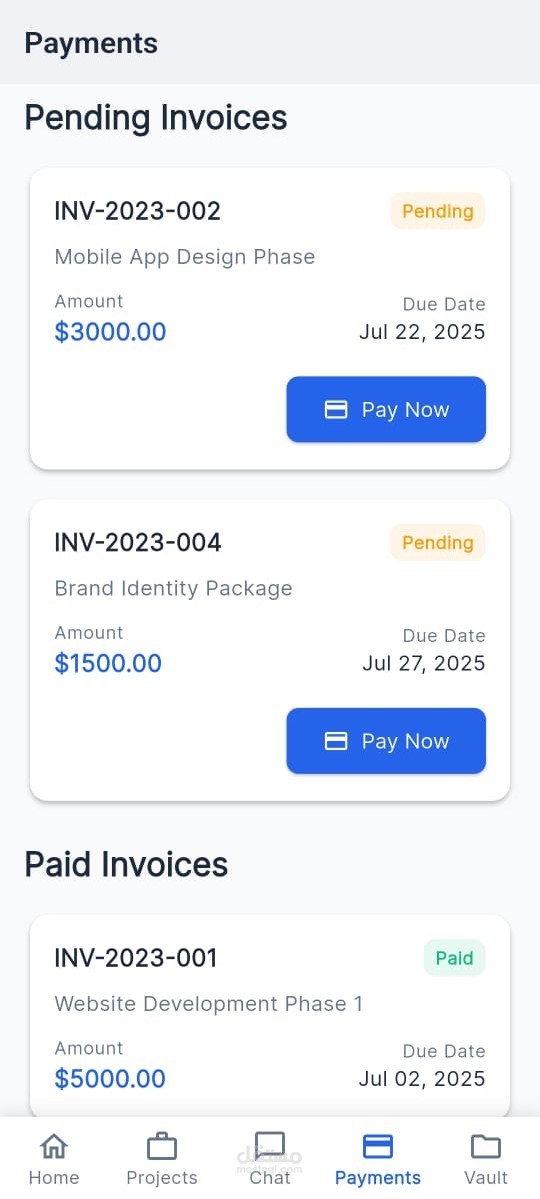Open invoice INV-2023-002 title
This screenshot has width=540, height=1199.
(x=138, y=210)
